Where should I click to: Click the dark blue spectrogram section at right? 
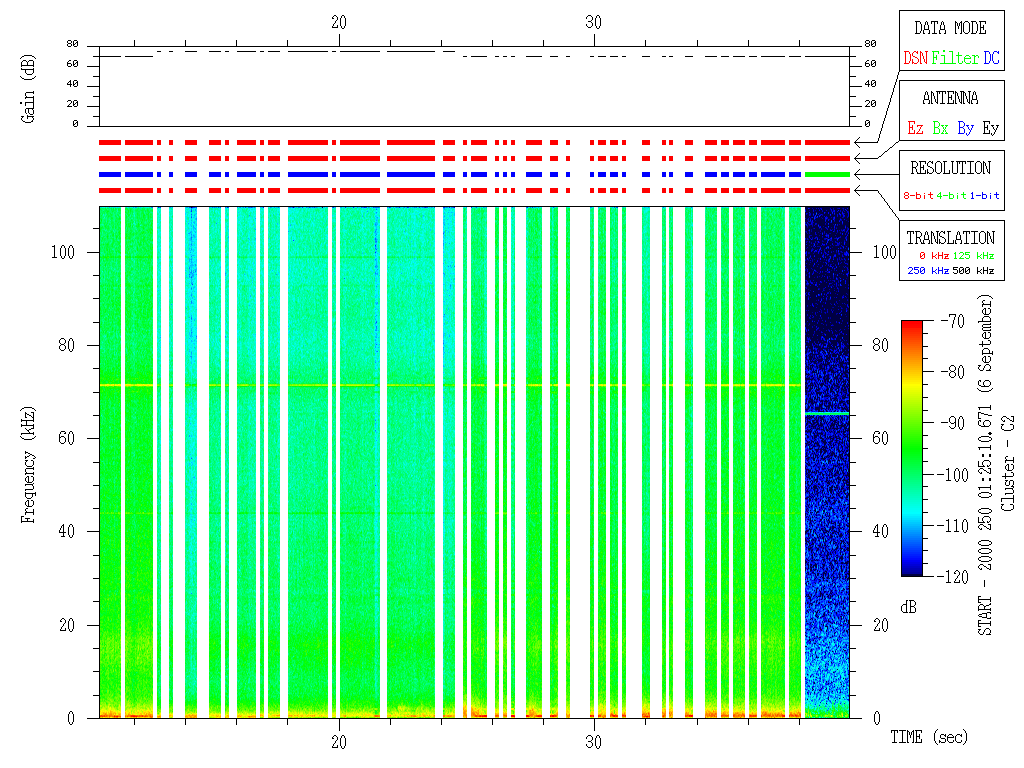tap(826, 300)
